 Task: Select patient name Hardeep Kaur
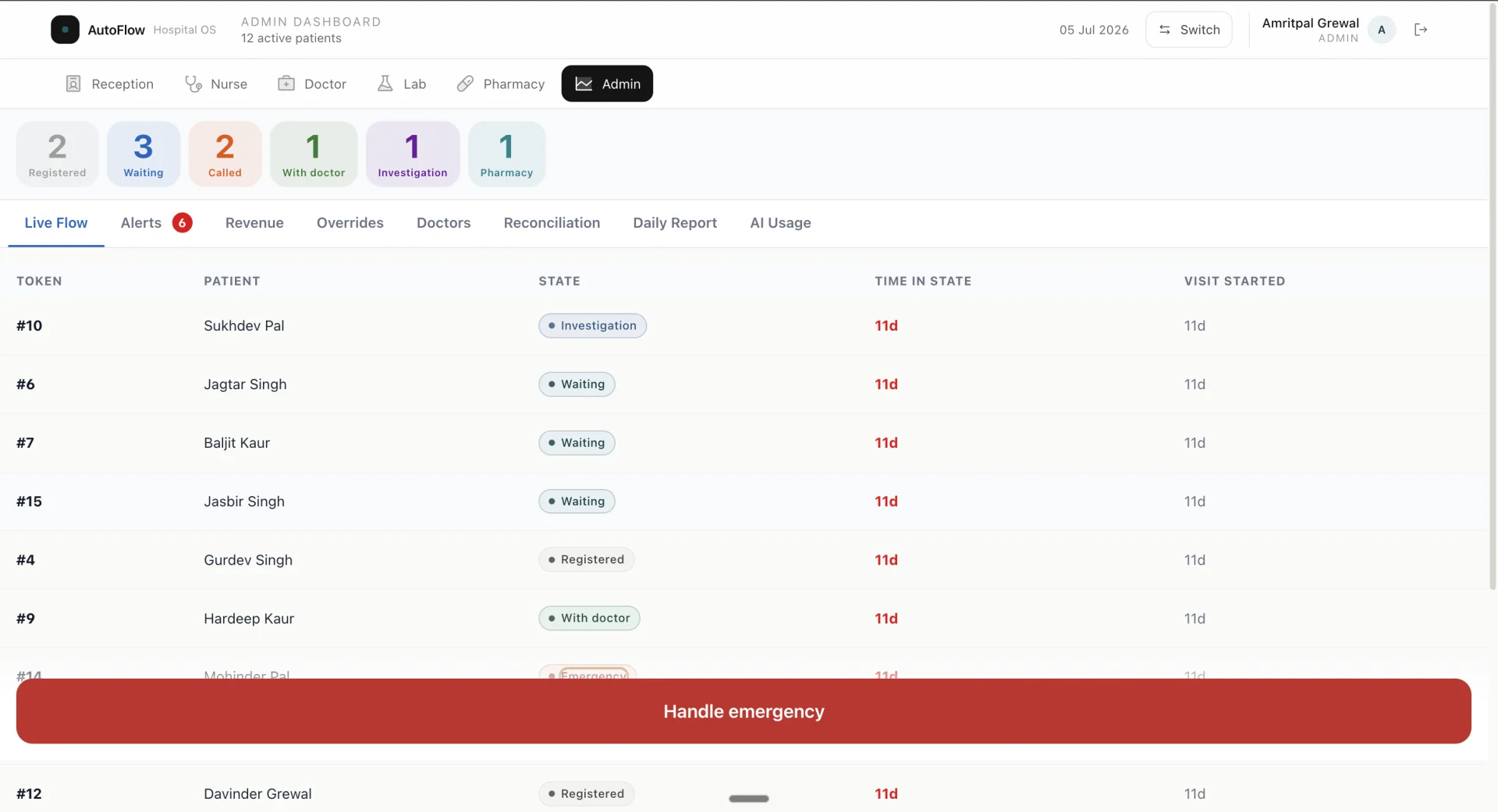pos(249,618)
